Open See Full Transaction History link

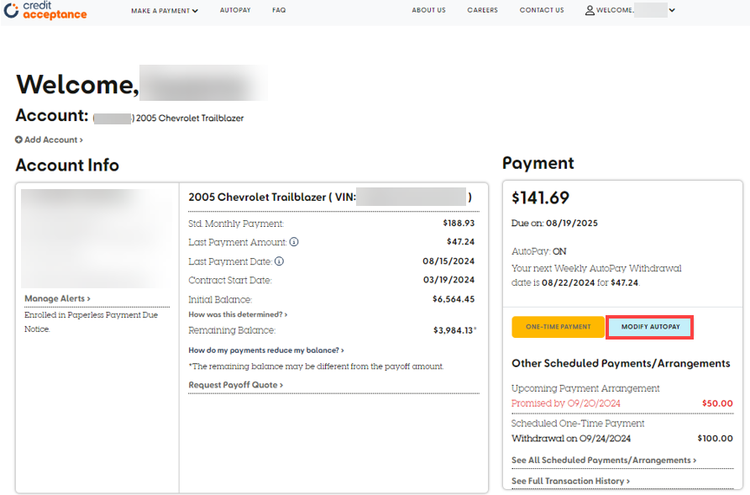(x=570, y=481)
